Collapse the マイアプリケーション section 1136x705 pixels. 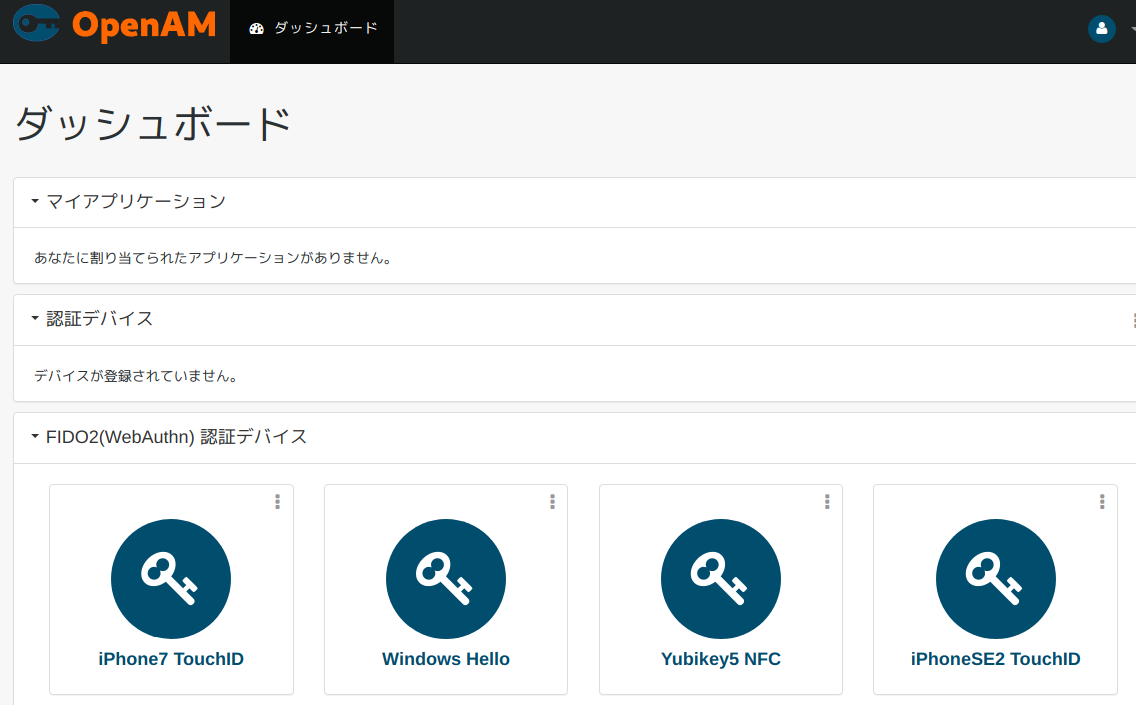coord(33,201)
